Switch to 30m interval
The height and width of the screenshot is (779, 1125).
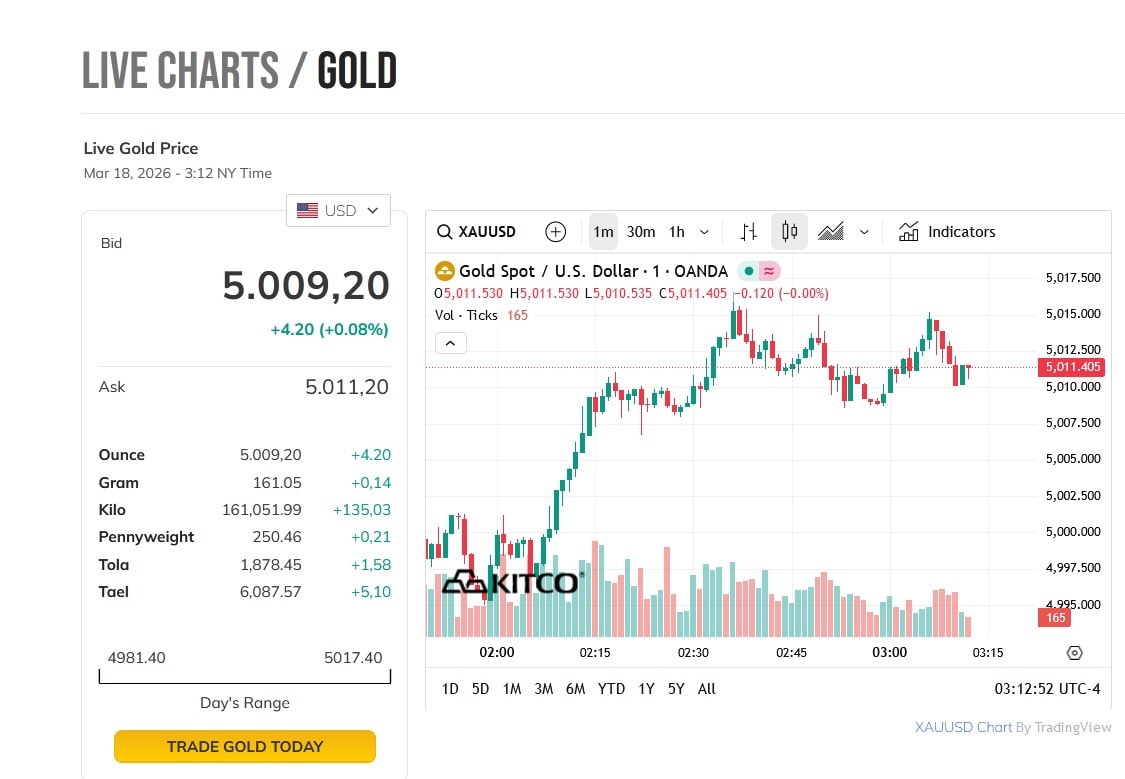click(641, 232)
